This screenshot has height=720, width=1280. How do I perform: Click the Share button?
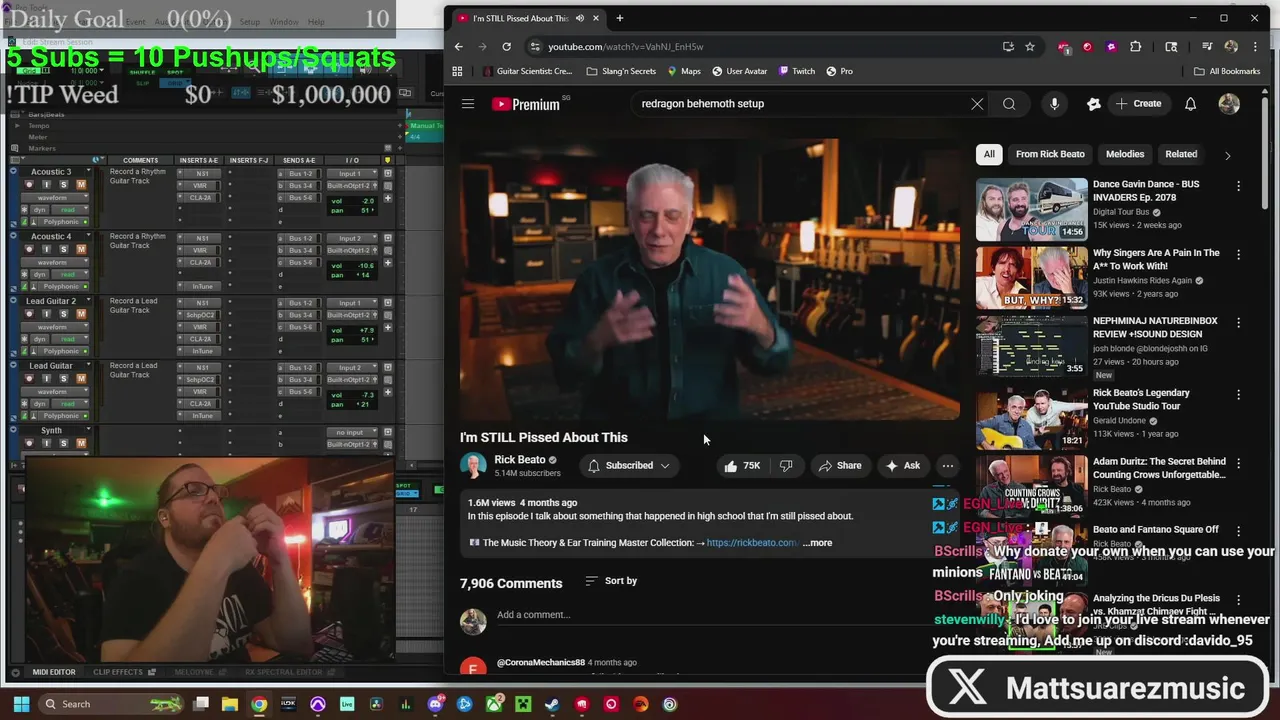click(840, 466)
